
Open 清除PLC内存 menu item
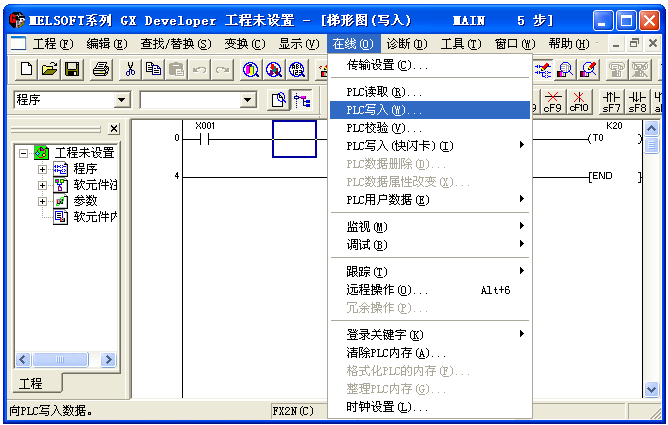coord(395,353)
